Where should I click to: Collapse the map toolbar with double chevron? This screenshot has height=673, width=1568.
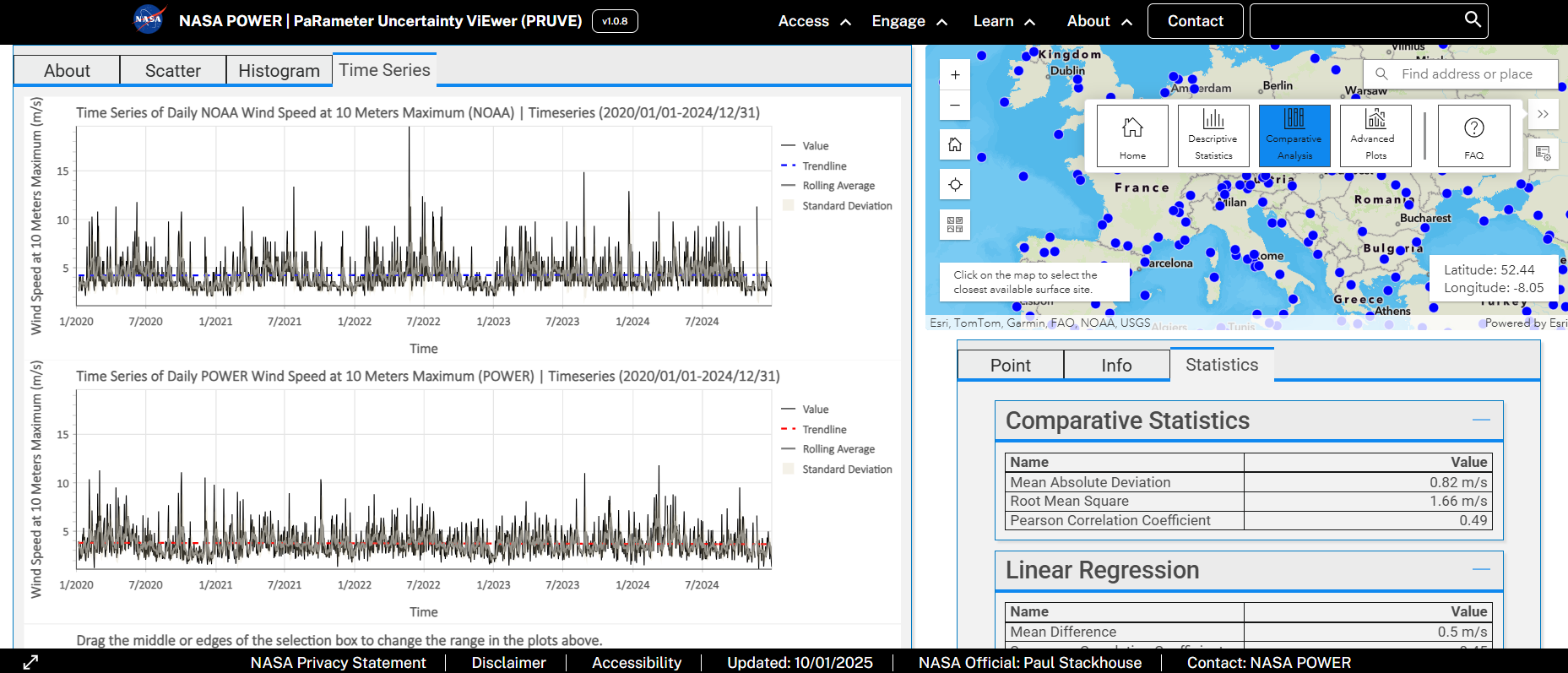1543,114
